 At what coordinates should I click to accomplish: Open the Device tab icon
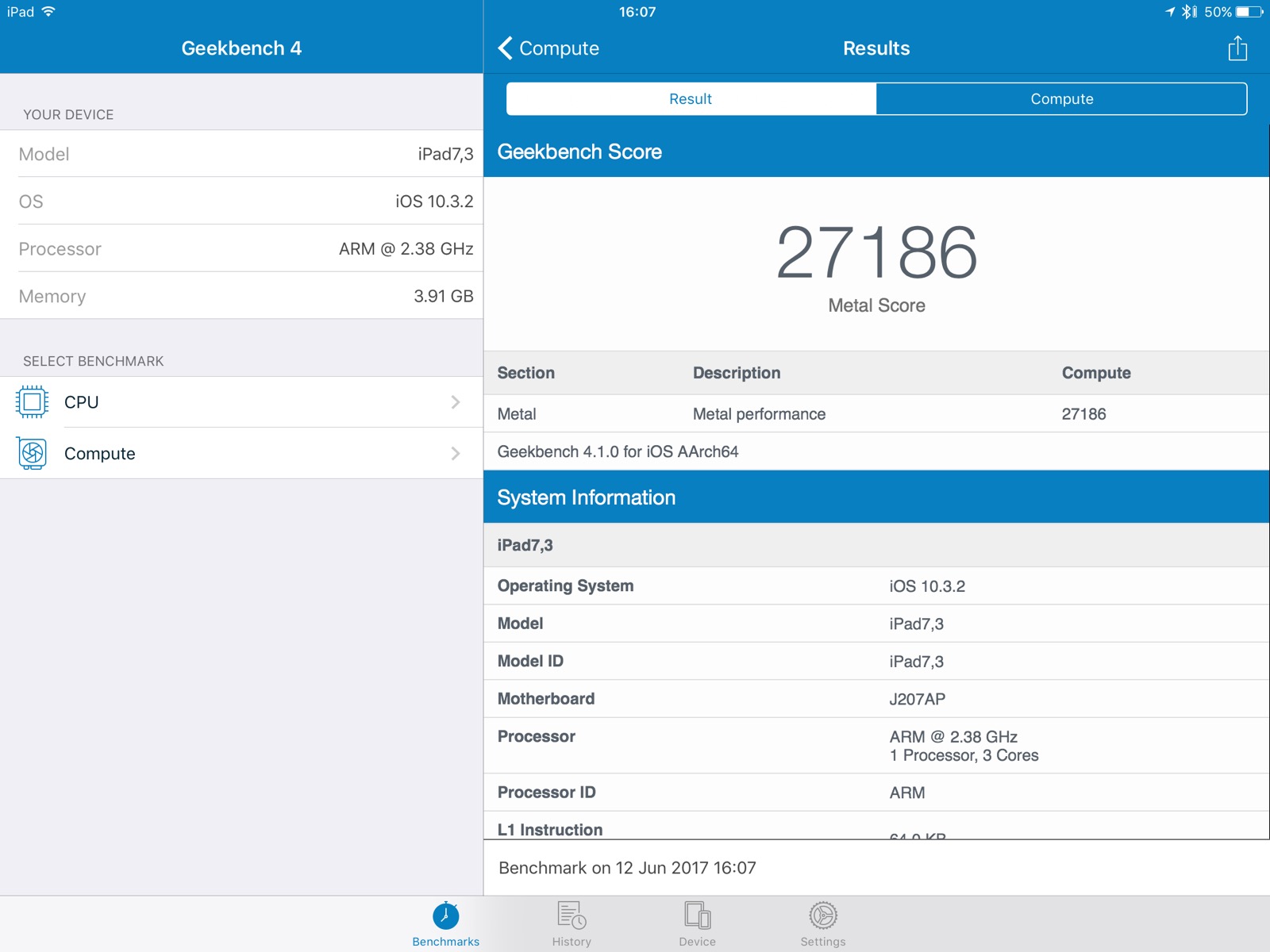pos(698,916)
